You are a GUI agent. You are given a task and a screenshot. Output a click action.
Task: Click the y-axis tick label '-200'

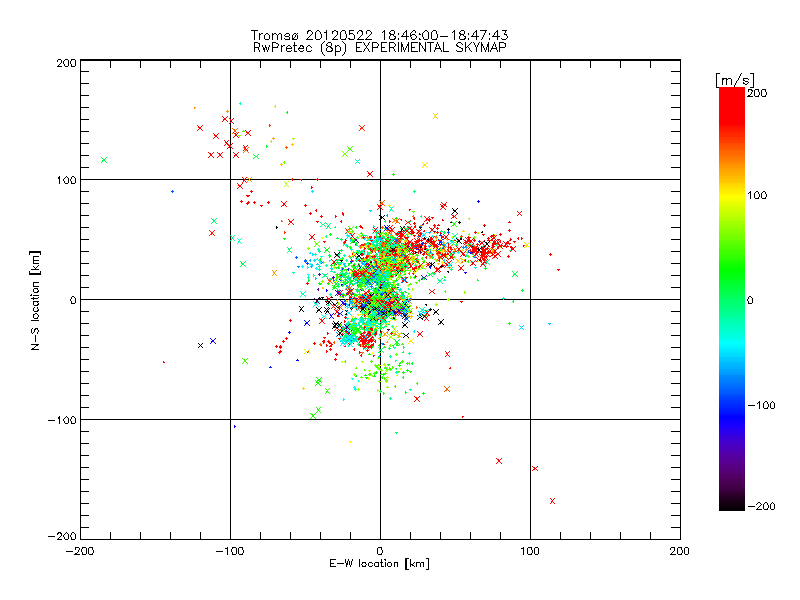62,536
